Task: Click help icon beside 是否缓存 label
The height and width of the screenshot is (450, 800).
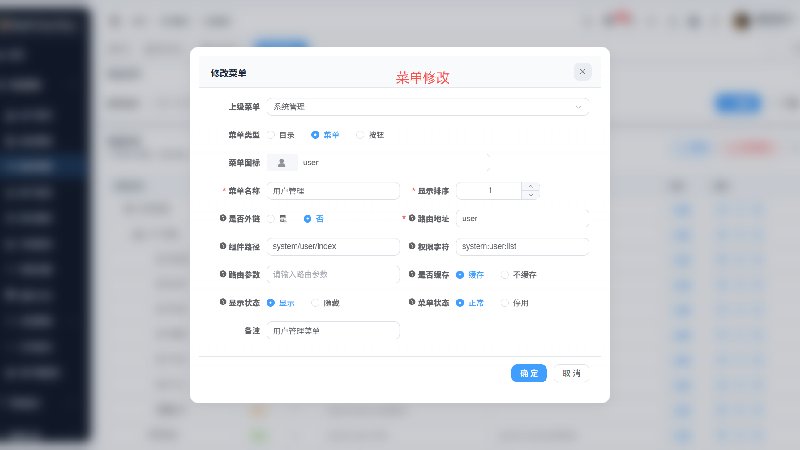Action: pos(412,274)
